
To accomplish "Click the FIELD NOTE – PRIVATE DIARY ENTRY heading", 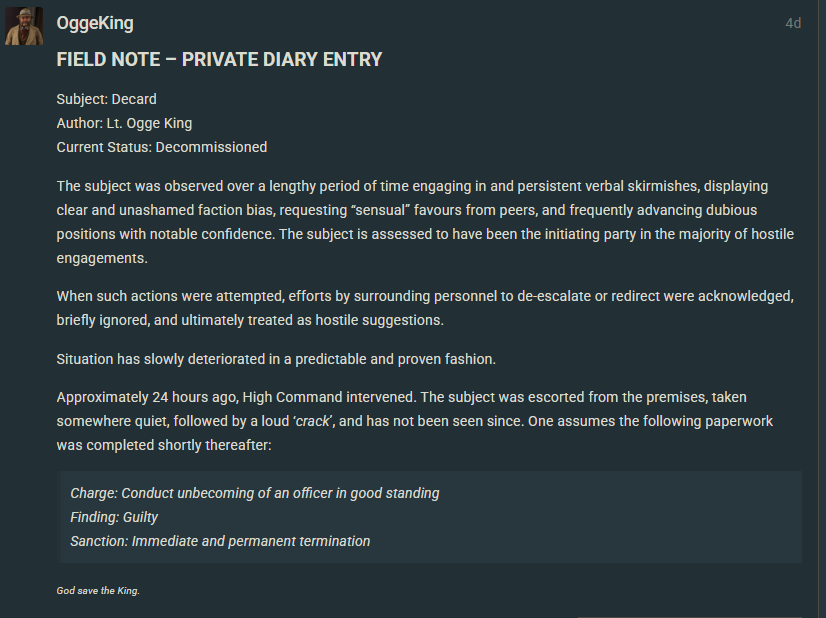I will [x=219, y=59].
